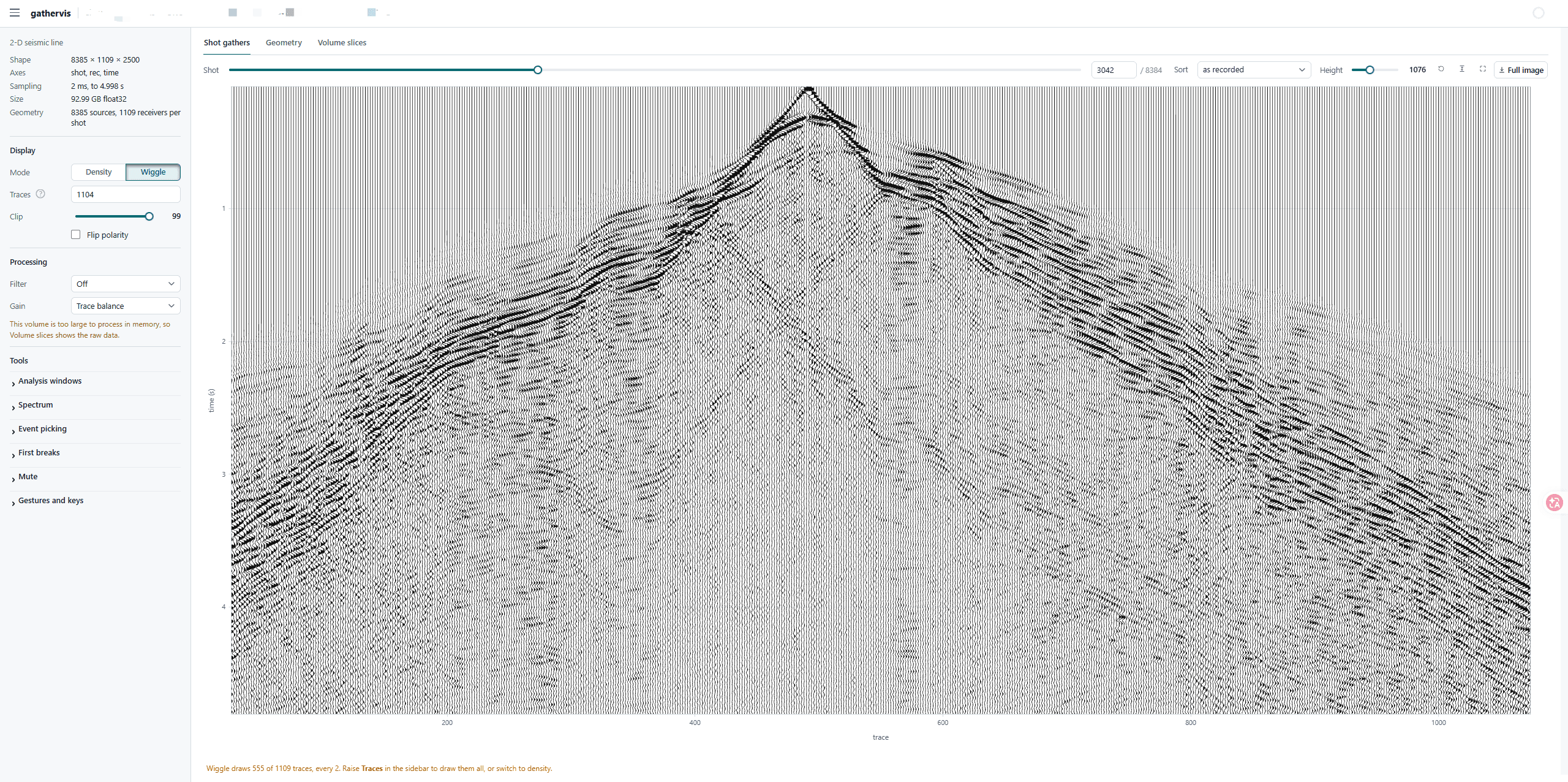Switch display mode to Density
This screenshot has width=1568, height=782.
point(99,172)
